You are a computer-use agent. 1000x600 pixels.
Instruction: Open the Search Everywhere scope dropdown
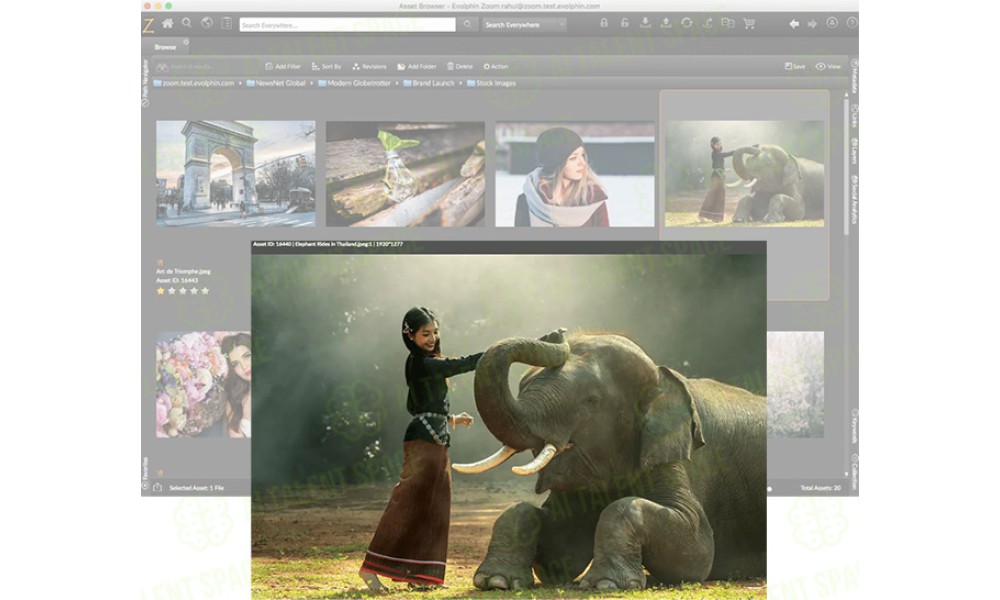click(524, 25)
